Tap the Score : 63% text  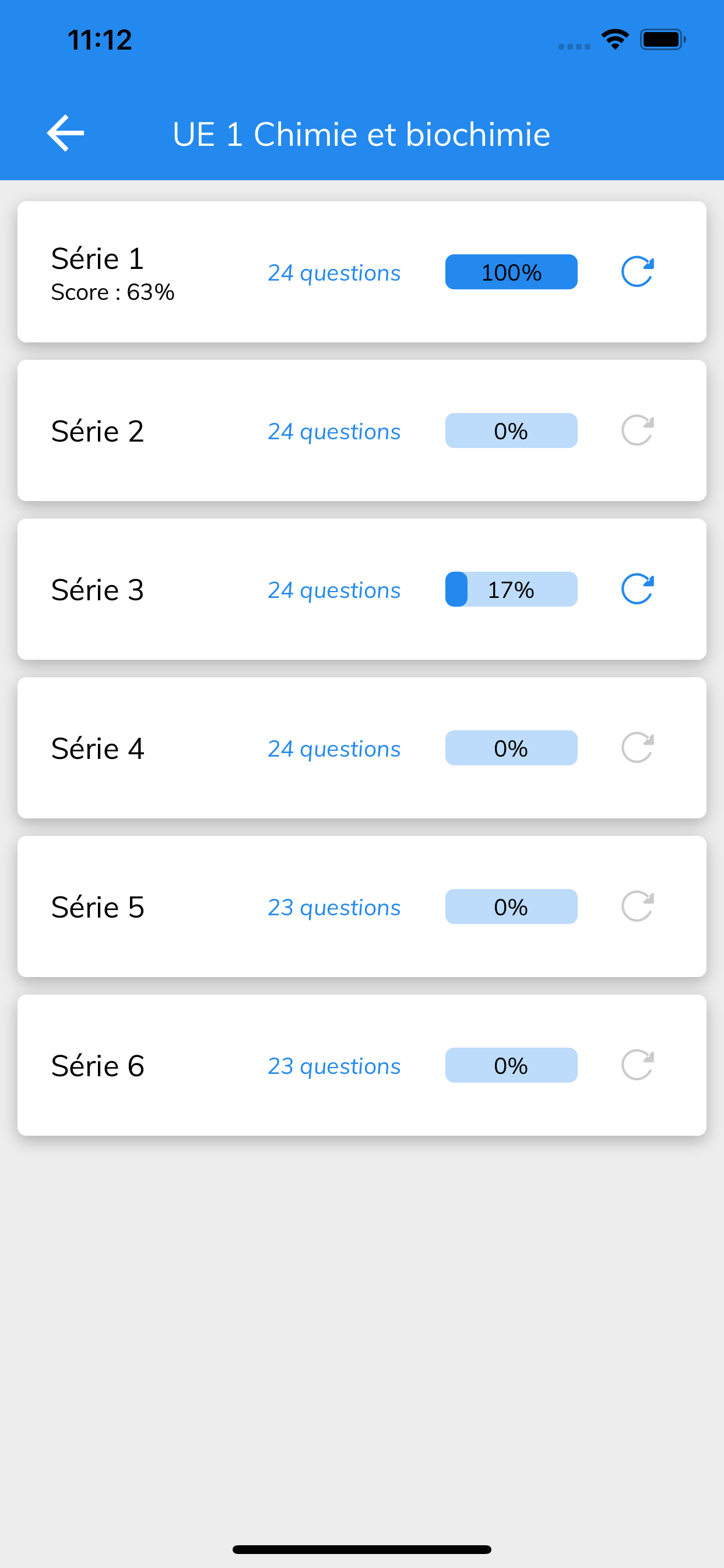(113, 293)
